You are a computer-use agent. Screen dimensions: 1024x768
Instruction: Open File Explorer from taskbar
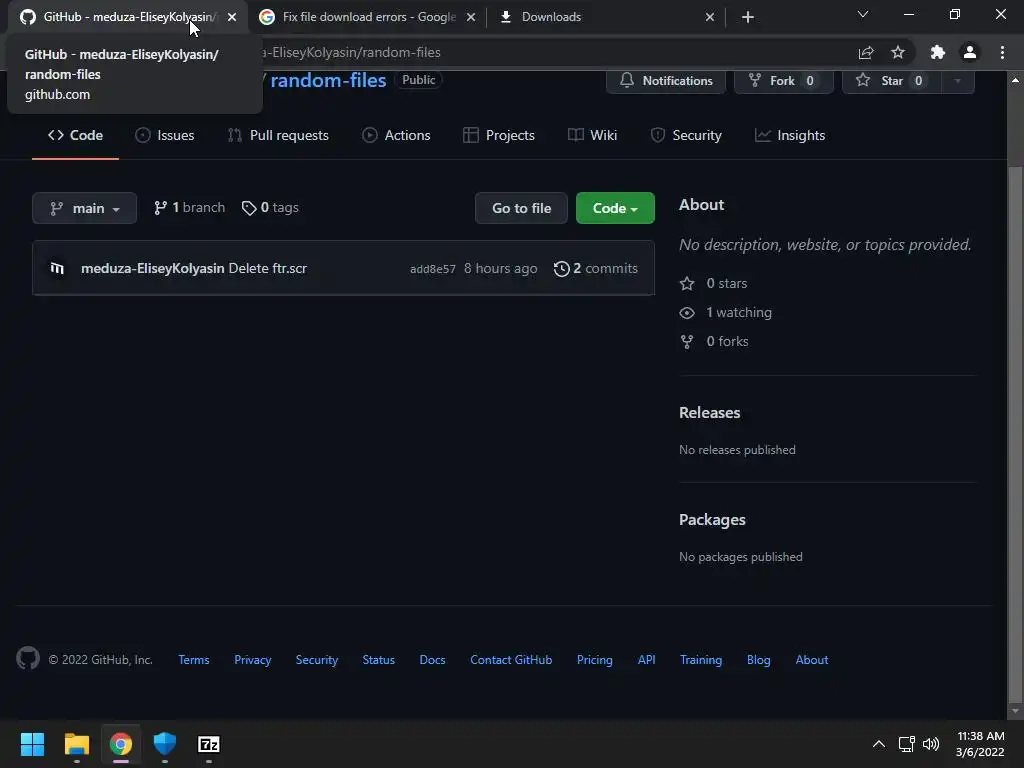76,744
